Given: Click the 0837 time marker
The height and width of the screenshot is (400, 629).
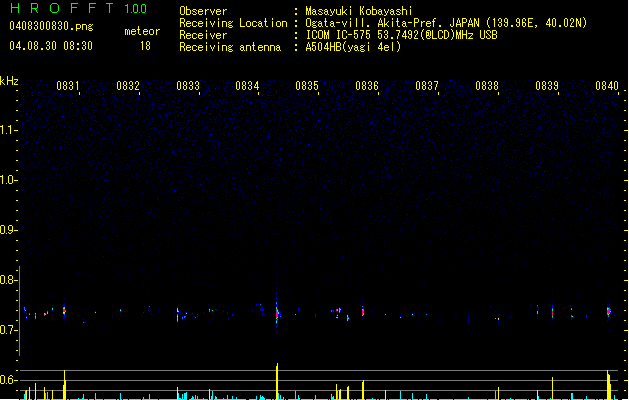Looking at the screenshot, I should tap(427, 85).
